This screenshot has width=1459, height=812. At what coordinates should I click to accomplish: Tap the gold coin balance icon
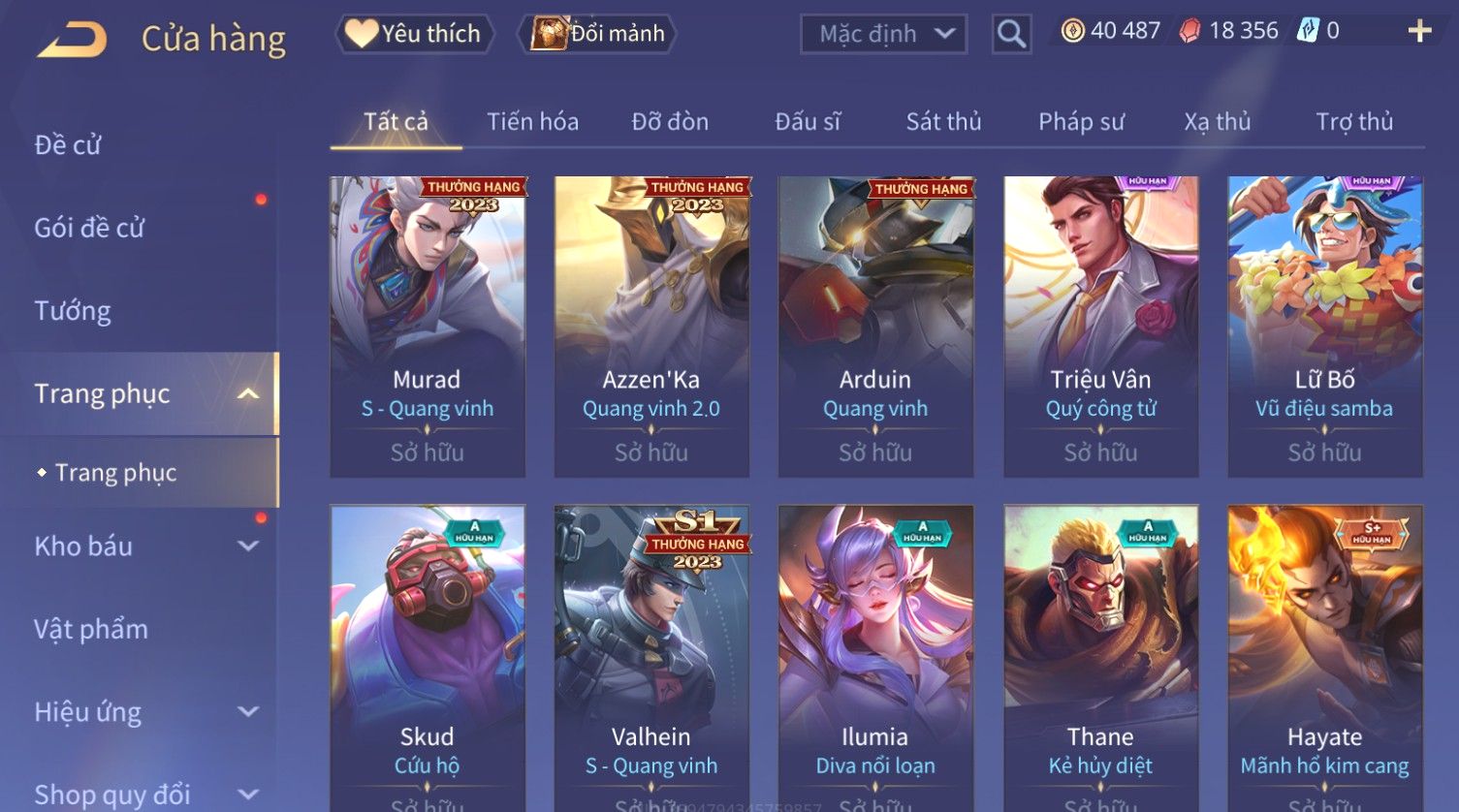1072,32
